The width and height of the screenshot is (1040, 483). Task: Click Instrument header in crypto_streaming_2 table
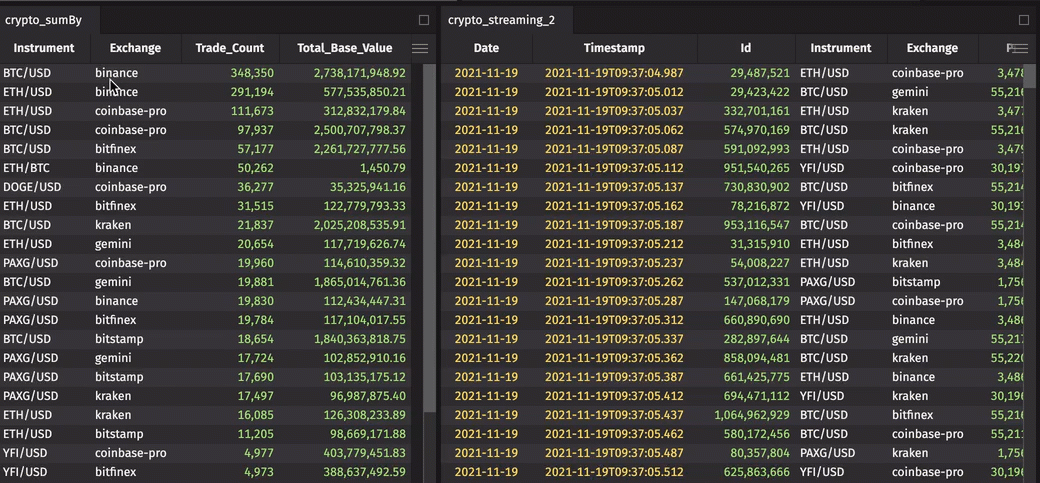click(x=840, y=48)
